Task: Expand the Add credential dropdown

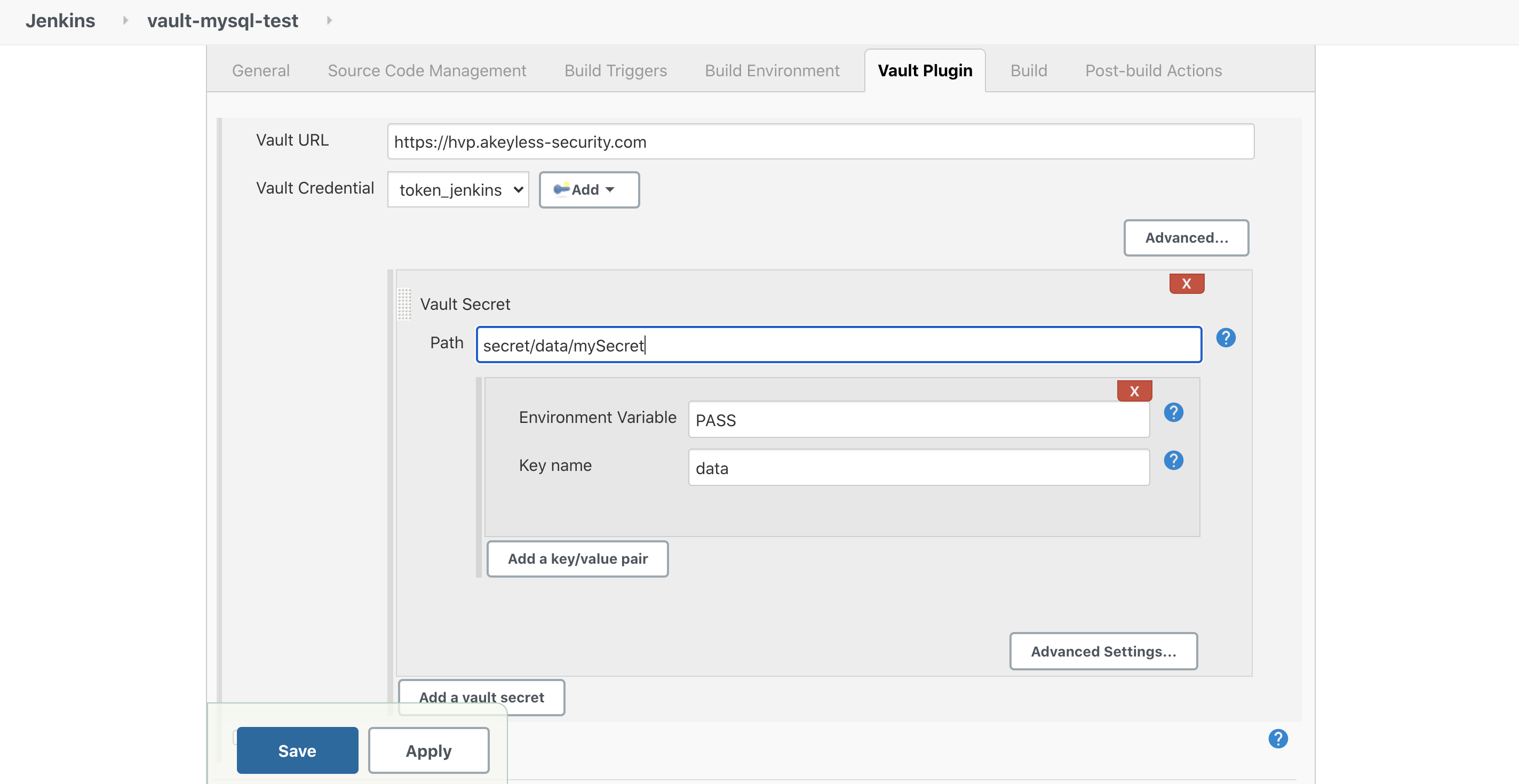Action: (x=588, y=190)
